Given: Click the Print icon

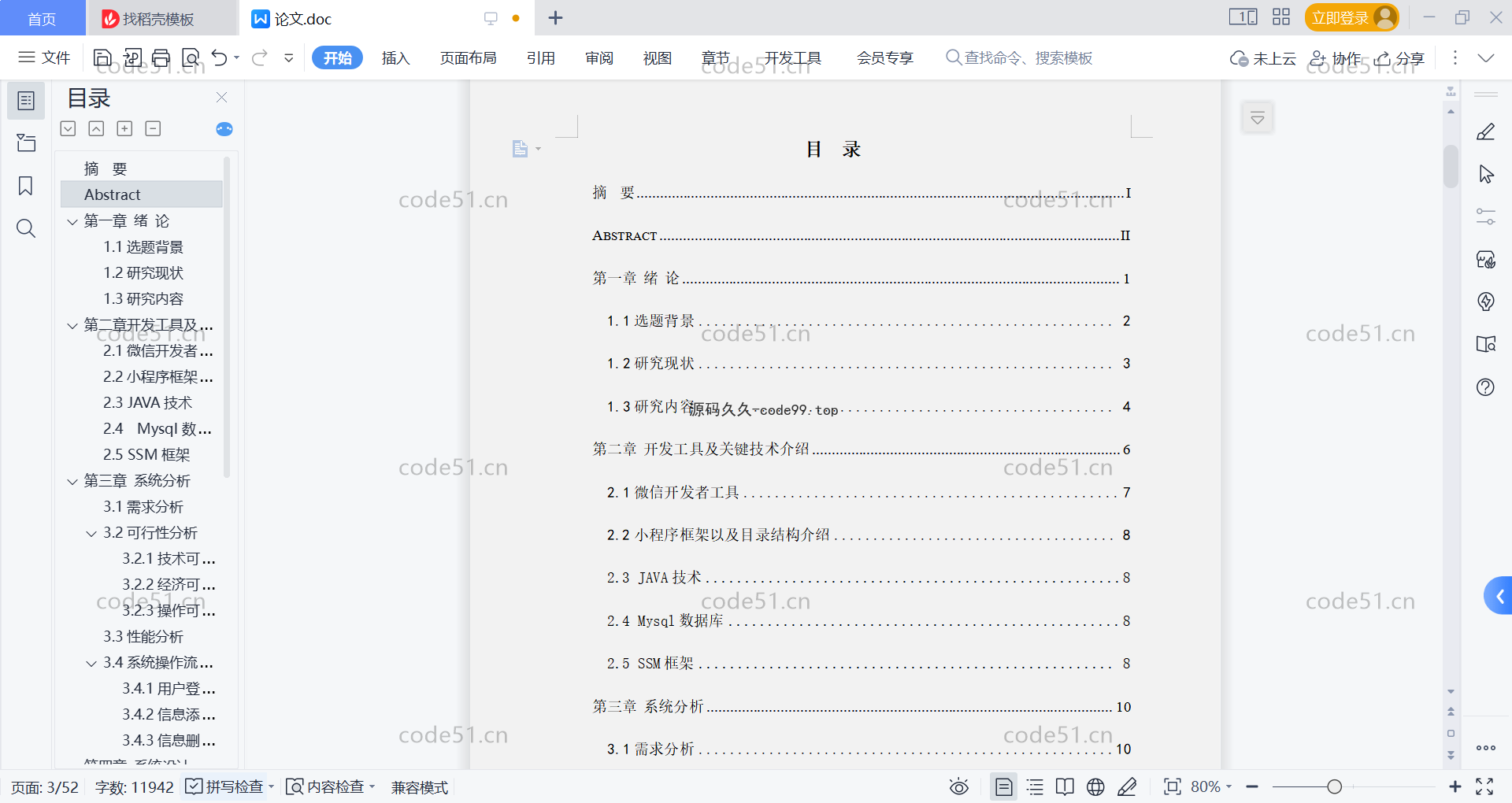Looking at the screenshot, I should tap(161, 57).
